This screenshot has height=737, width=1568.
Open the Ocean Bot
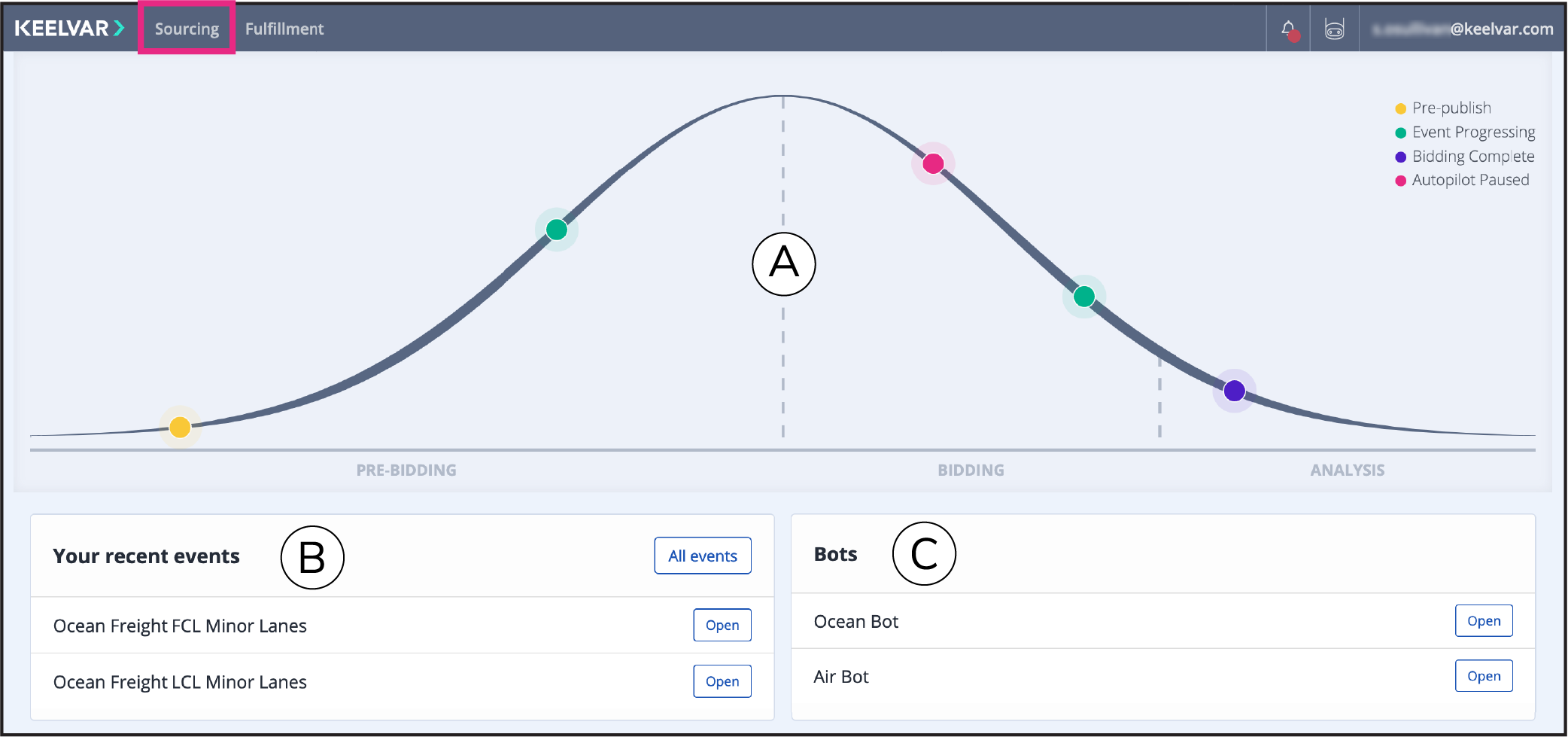point(1484,621)
